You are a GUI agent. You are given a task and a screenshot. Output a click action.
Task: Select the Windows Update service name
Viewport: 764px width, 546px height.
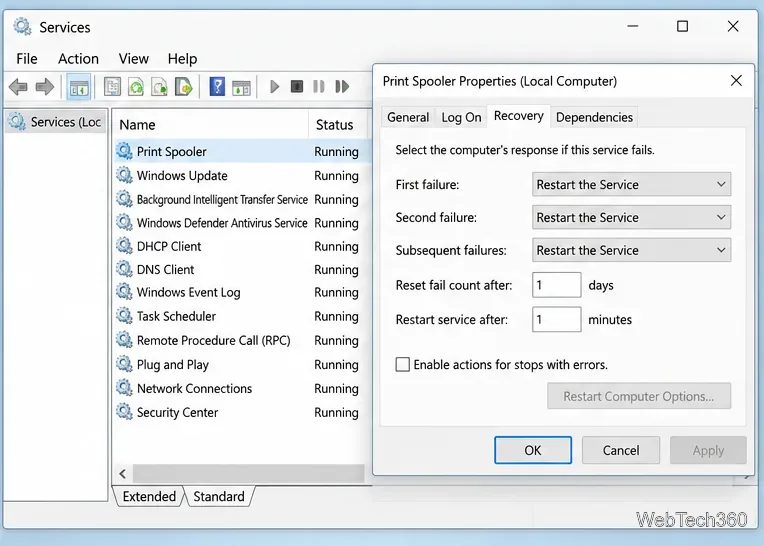coord(182,176)
